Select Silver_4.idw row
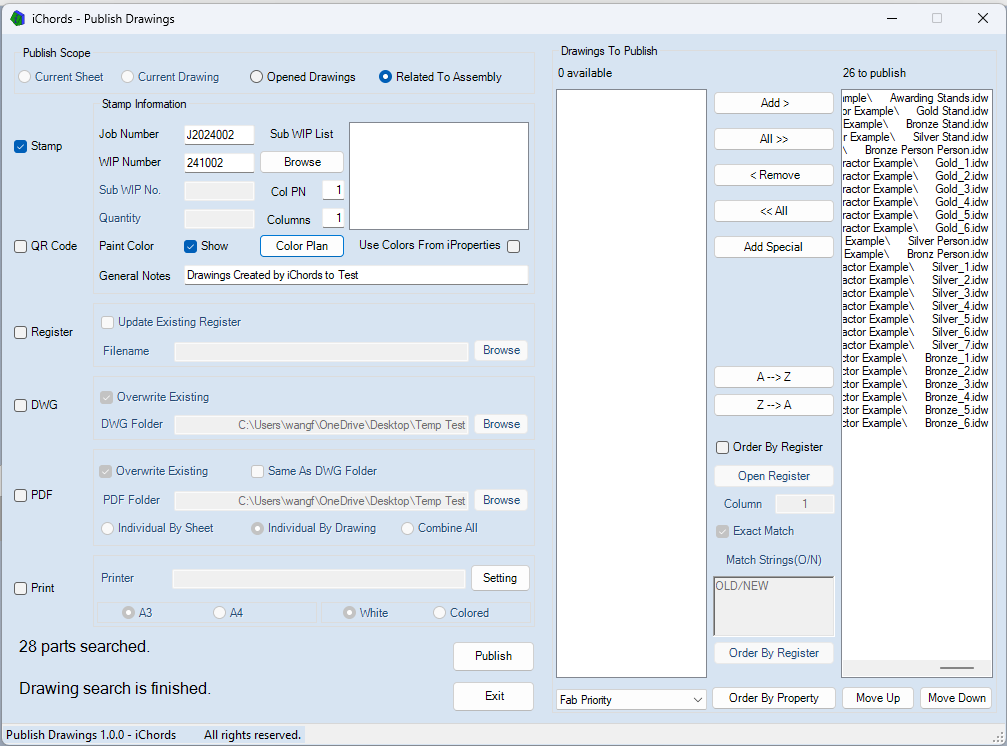1007x746 pixels. click(x=916, y=306)
